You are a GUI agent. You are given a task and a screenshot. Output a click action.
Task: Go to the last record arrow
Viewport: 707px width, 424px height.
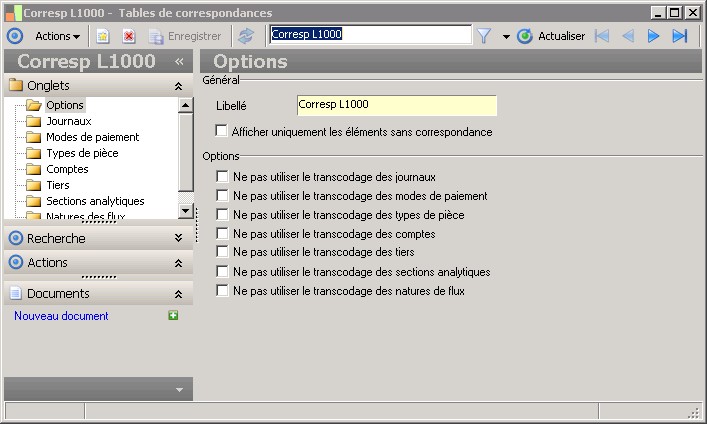tap(679, 36)
